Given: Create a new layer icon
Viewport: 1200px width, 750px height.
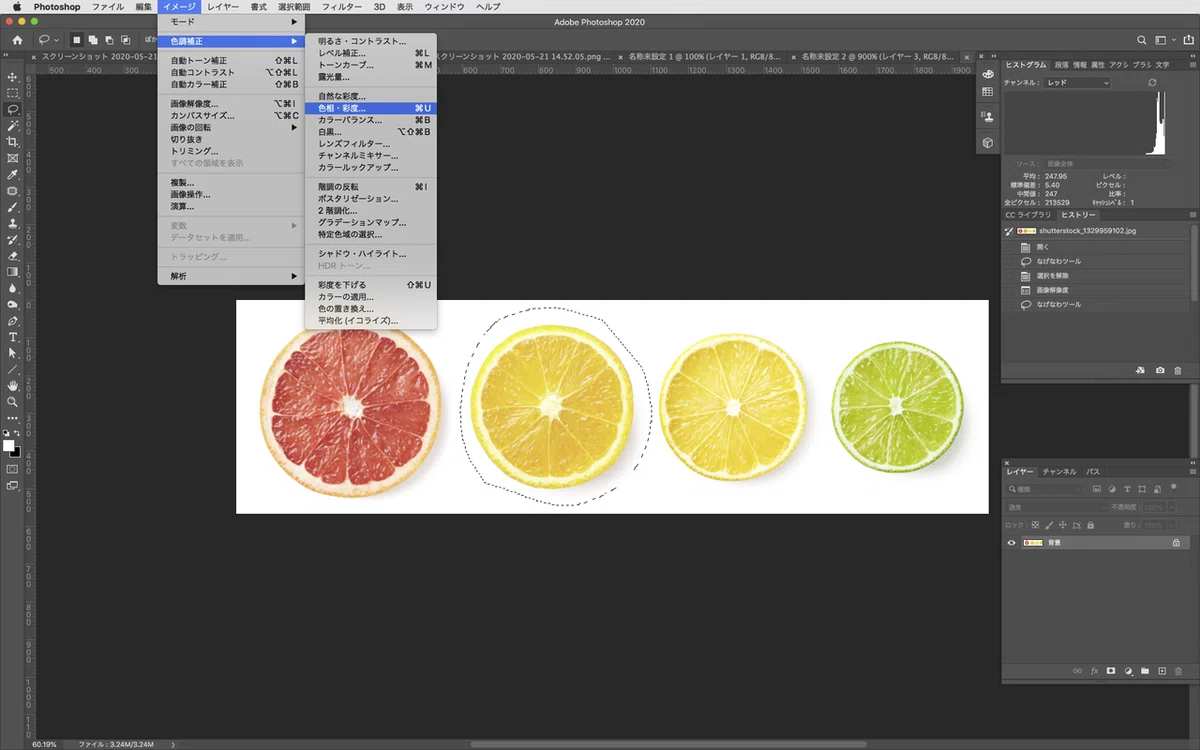Looking at the screenshot, I should click(x=1162, y=671).
